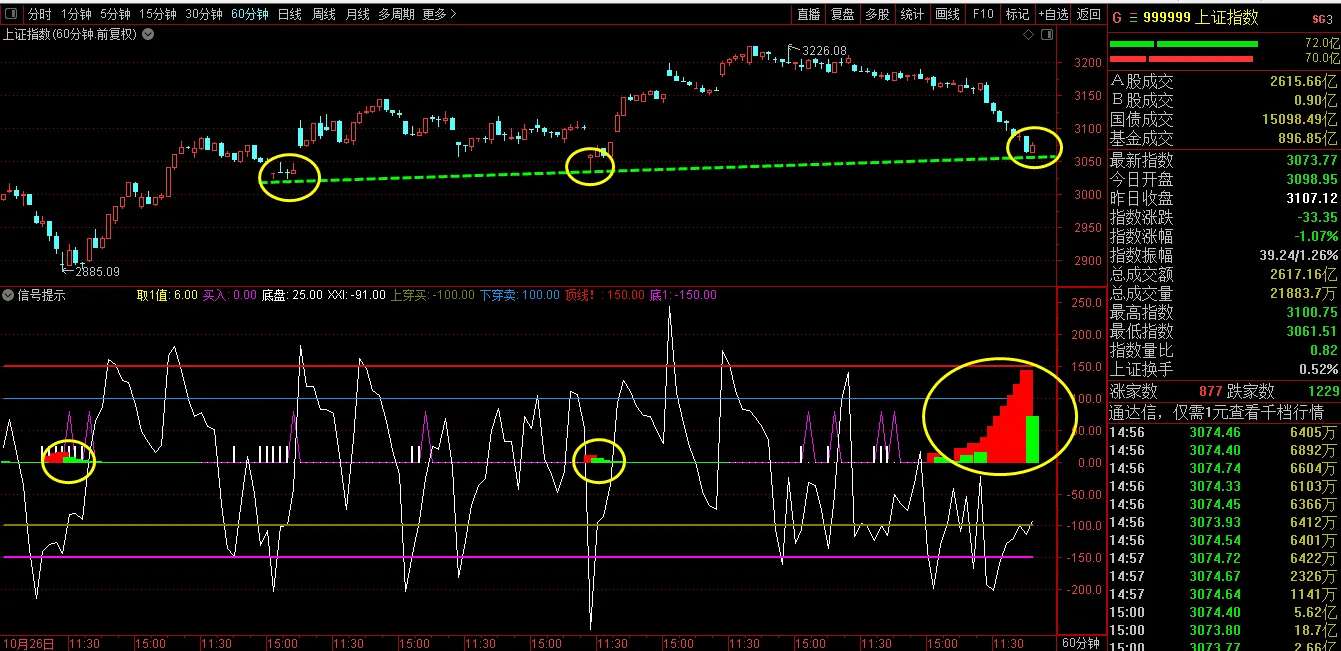Image resolution: width=1341 pixels, height=651 pixels.
Task: Select the 15分钟 period tab
Action: 159,14
